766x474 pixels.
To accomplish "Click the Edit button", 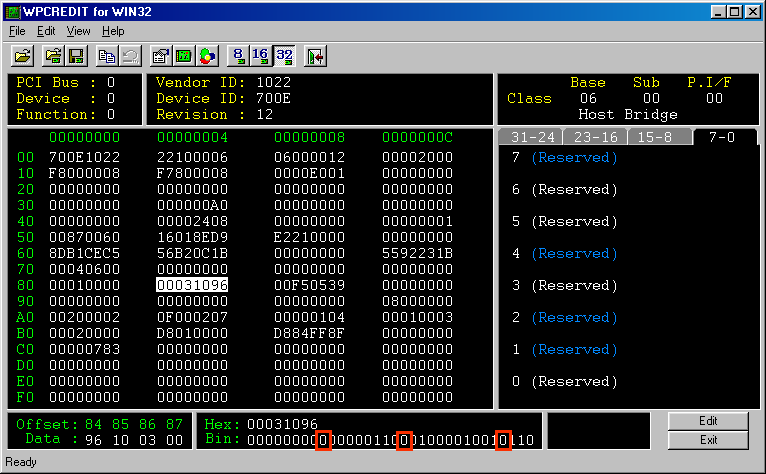I will (708, 422).
